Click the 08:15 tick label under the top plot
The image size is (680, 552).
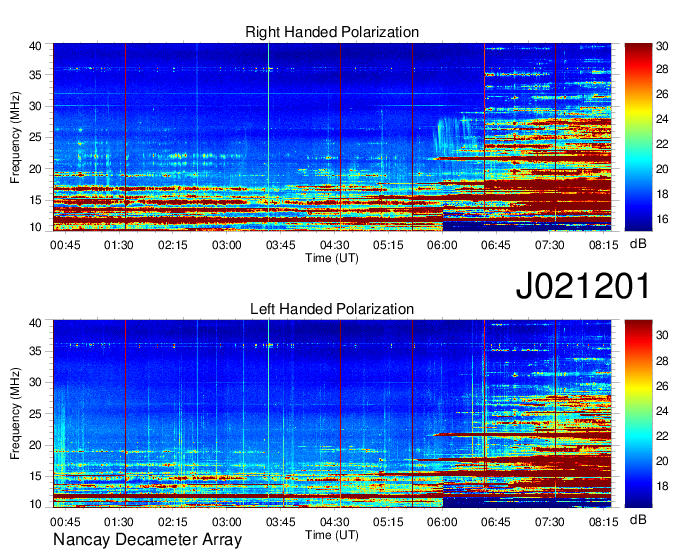(x=604, y=245)
